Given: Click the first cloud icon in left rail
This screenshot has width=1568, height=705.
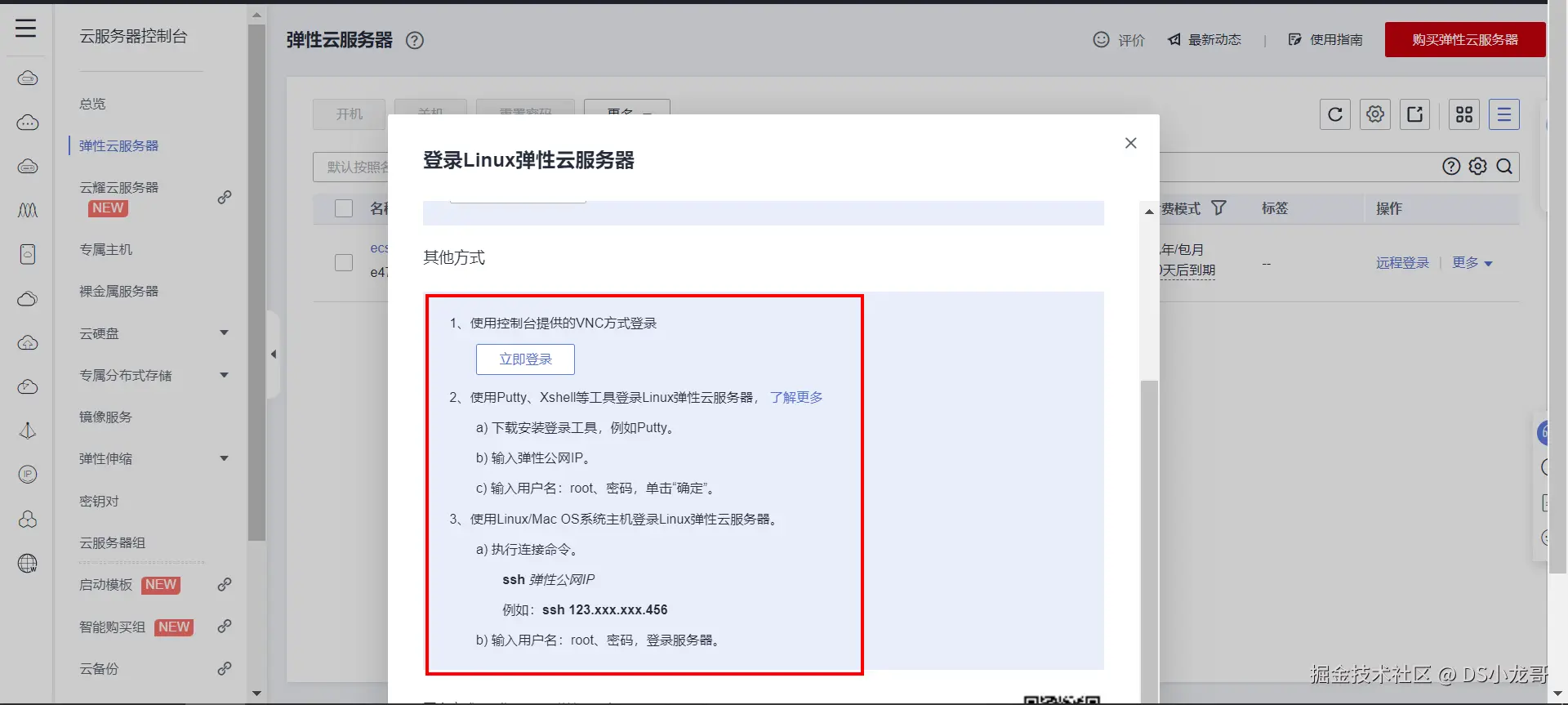Looking at the screenshot, I should 28,78.
